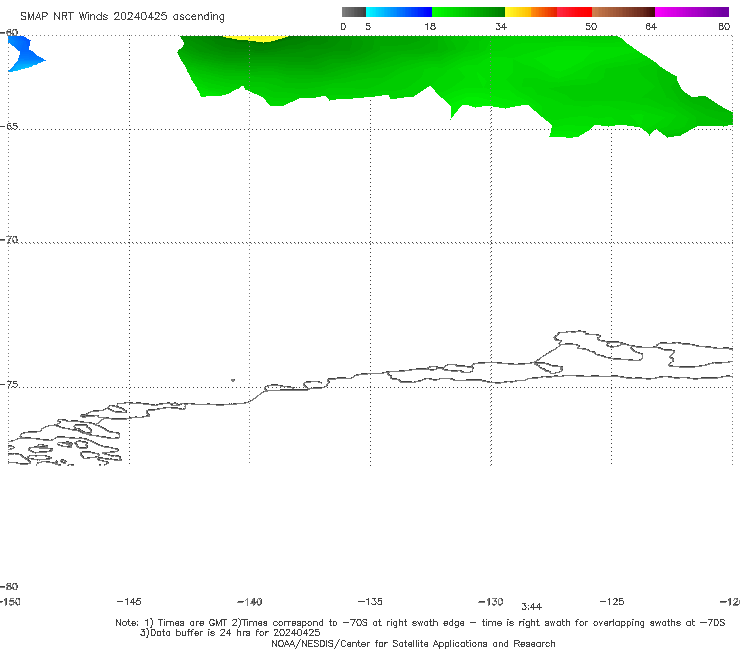Click the 'Data buffer is 24 hrs' note

pyautogui.click(x=230, y=633)
